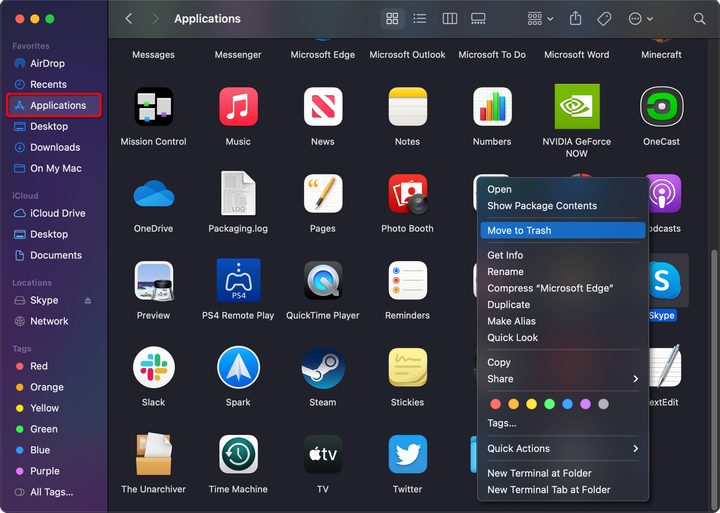Choose Make Alias in context menu
This screenshot has width=720, height=513.
pos(562,321)
